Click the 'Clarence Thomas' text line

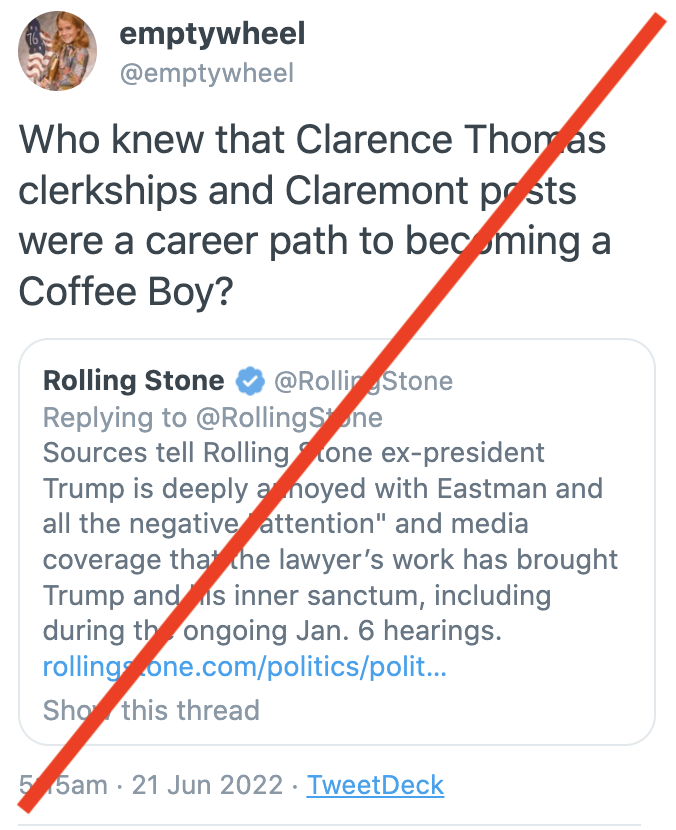point(312,140)
